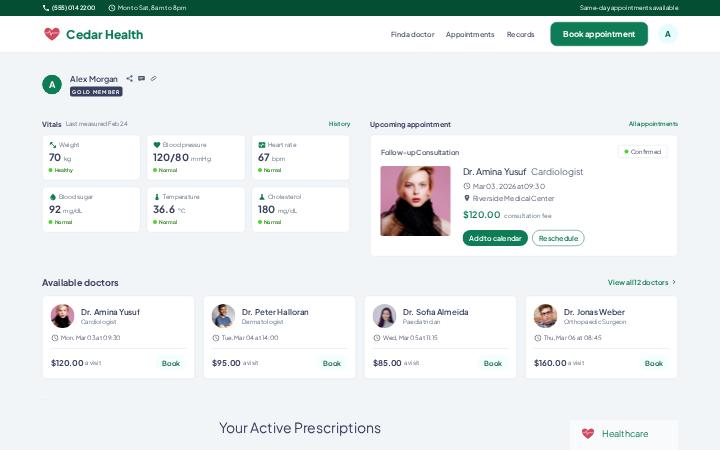Image resolution: width=720 pixels, height=450 pixels.
Task: Open the All appointments link
Action: [653, 124]
